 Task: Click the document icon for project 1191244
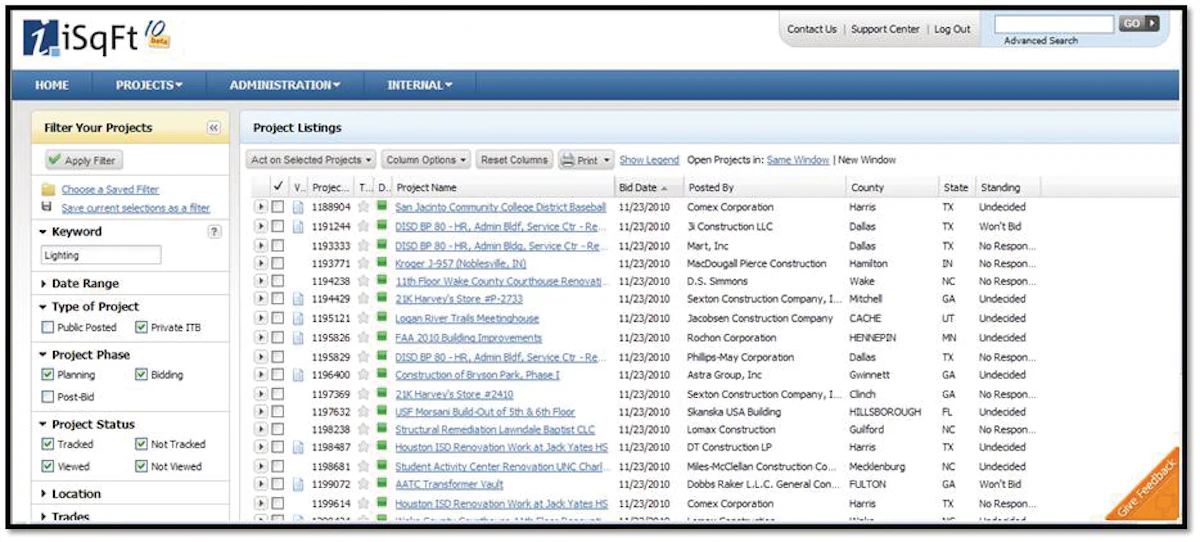tap(298, 227)
